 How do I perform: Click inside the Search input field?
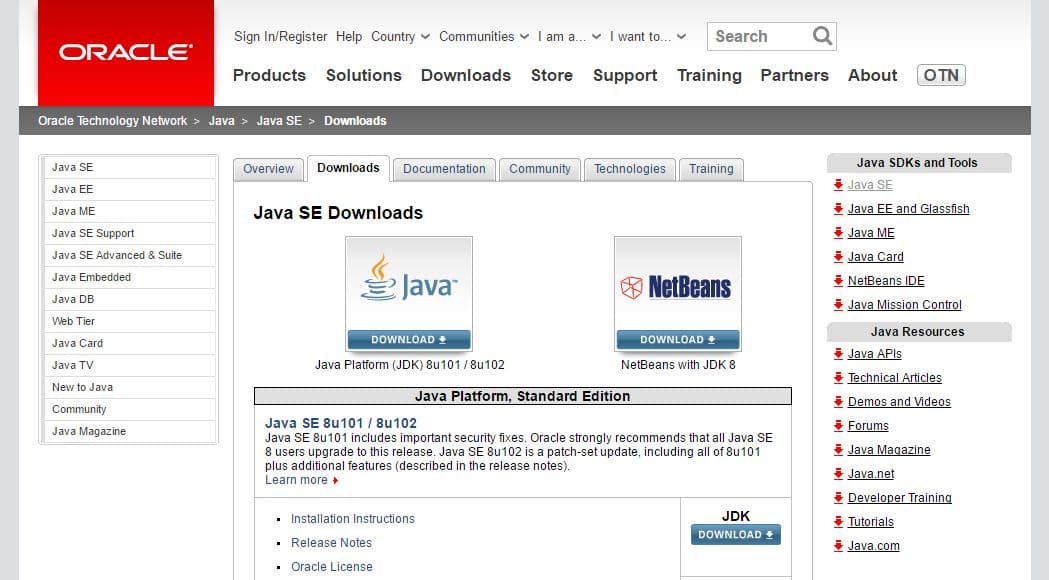760,36
